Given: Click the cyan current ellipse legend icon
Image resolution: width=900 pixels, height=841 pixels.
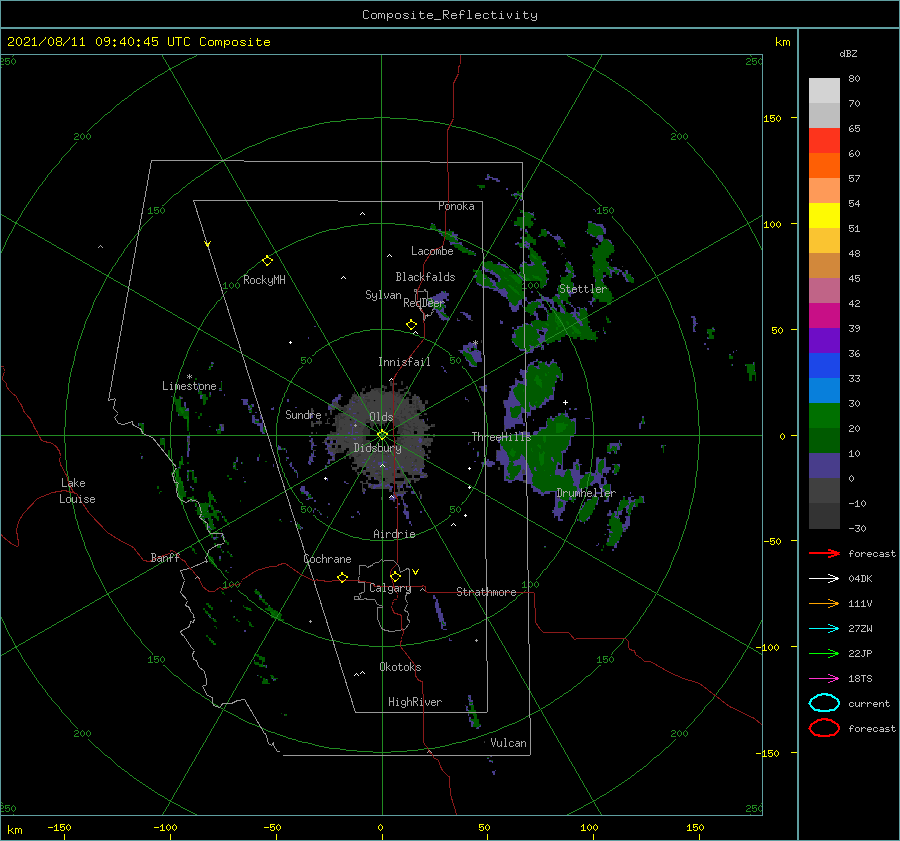Looking at the screenshot, I should coord(824,703).
